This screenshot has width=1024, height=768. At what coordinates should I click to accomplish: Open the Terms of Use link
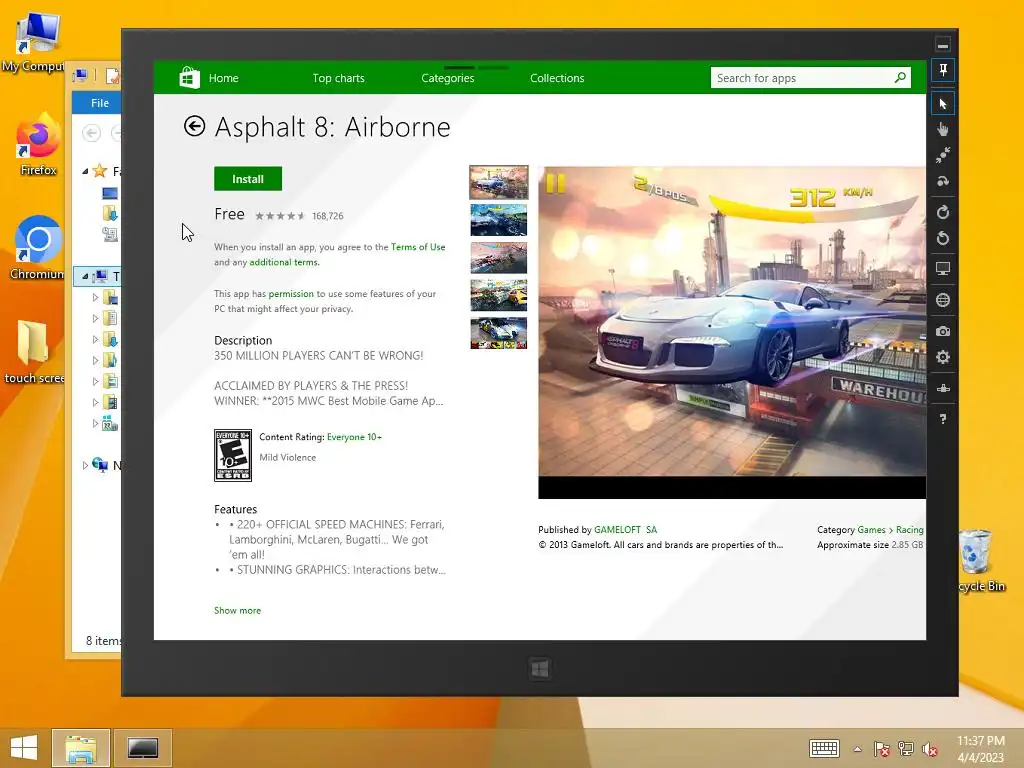point(418,247)
